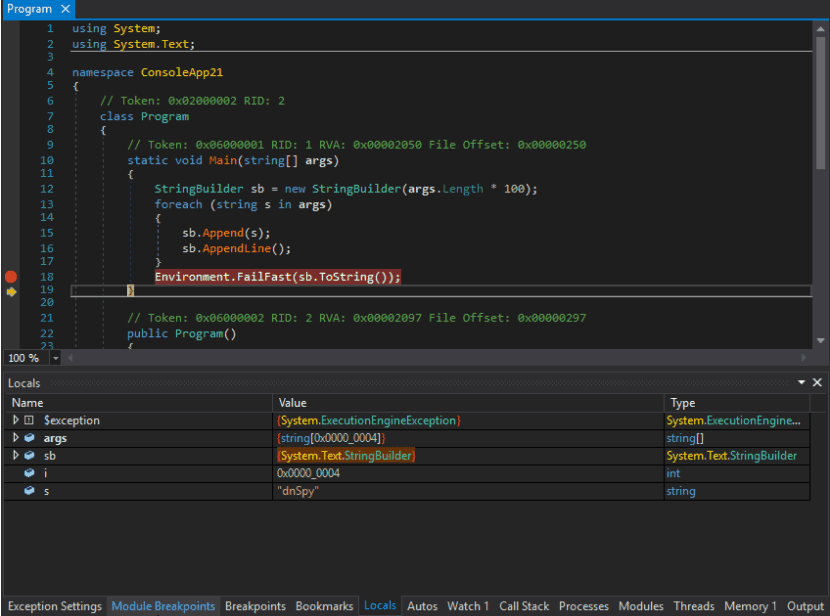Open the Locals window options dropdown arrow
830x616 pixels.
coord(801,383)
